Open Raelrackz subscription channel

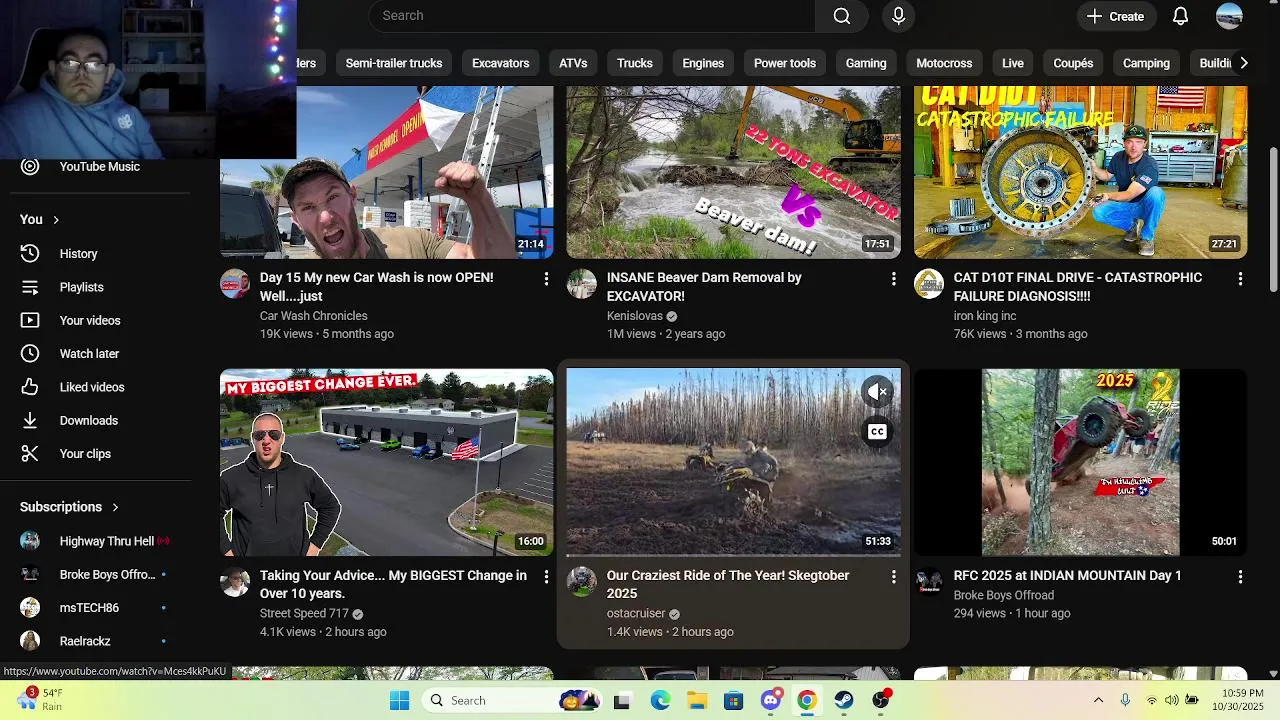click(x=98, y=641)
